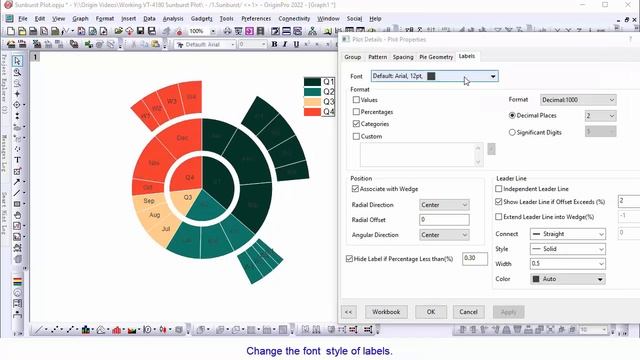Select Significant Digits radio button
This screenshot has height=360, width=640.
pos(512,132)
